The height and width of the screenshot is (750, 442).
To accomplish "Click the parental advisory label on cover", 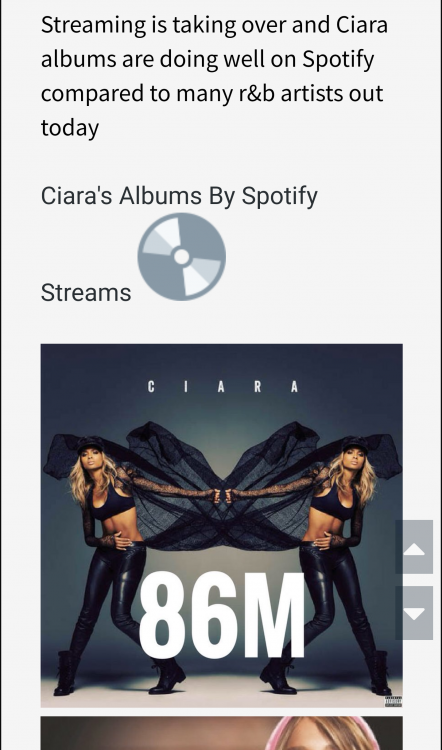I will tap(393, 701).
